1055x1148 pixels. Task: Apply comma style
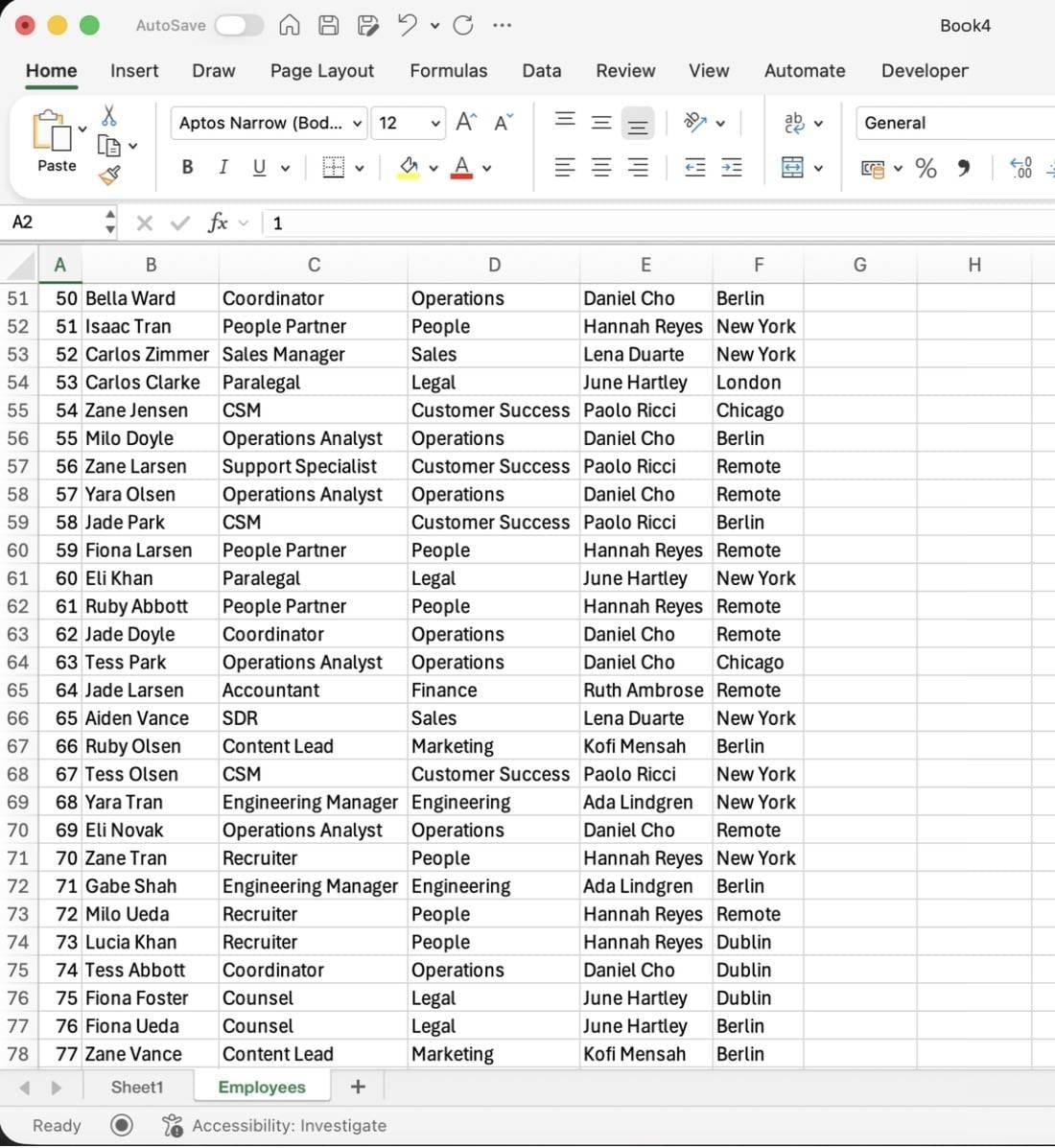pyautogui.click(x=964, y=168)
